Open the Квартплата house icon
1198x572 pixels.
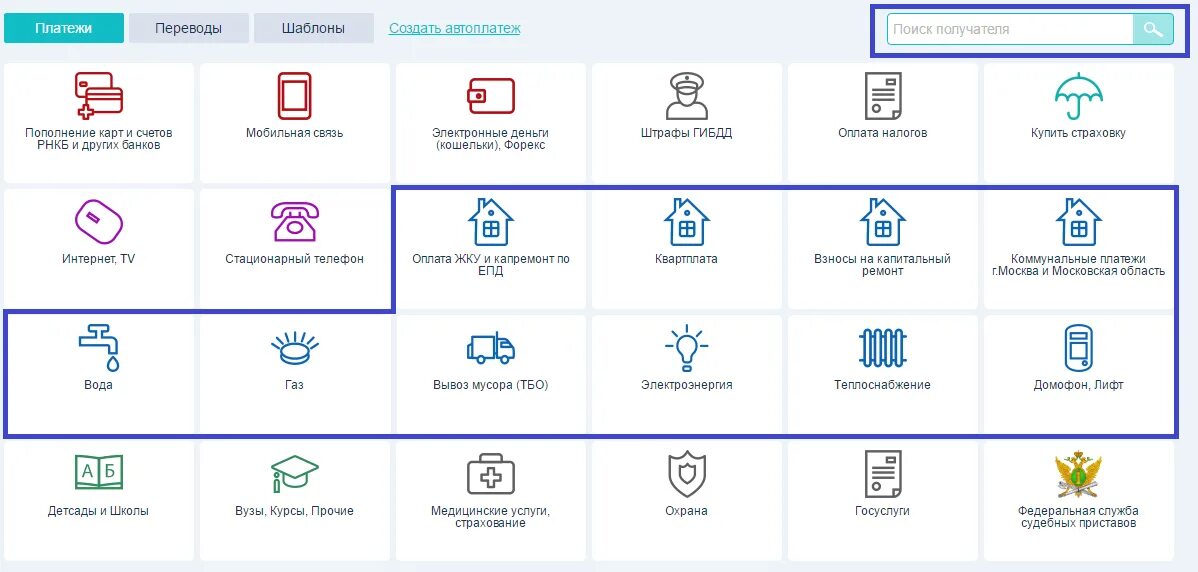click(x=686, y=221)
